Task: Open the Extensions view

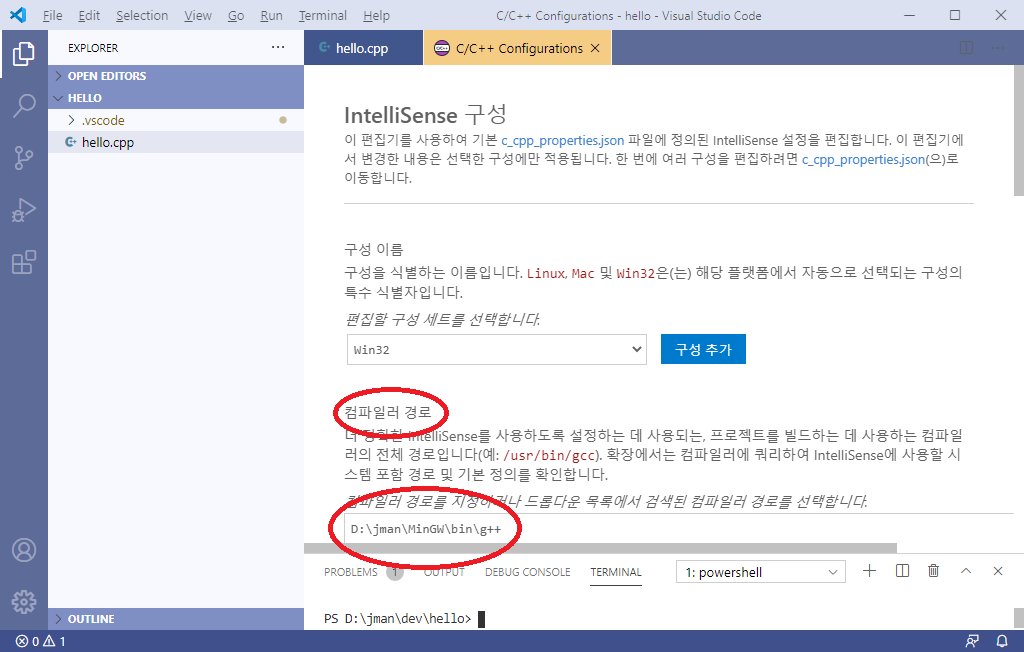Action: 24,262
